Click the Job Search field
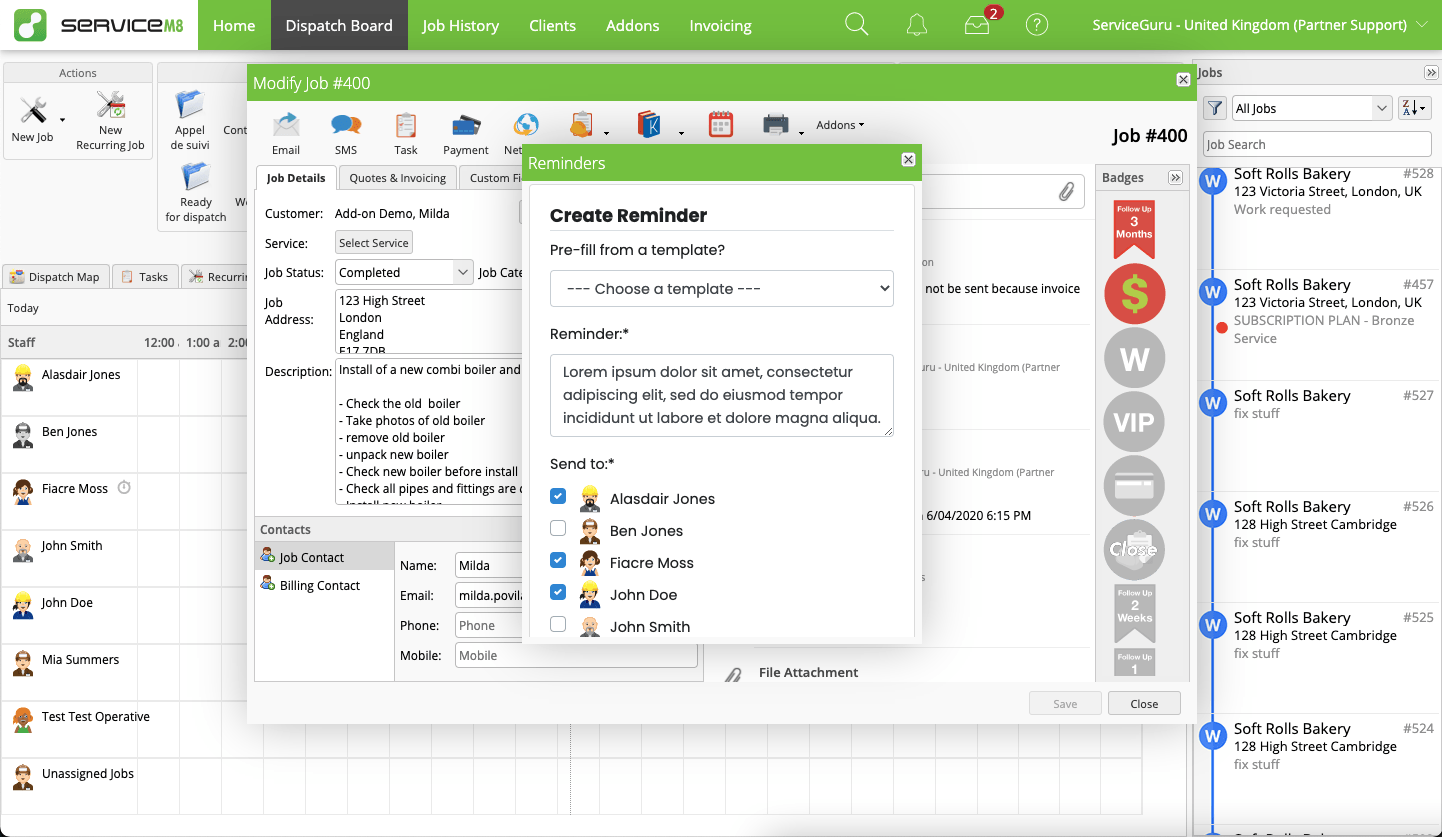Image resolution: width=1442 pixels, height=837 pixels. [x=1318, y=144]
